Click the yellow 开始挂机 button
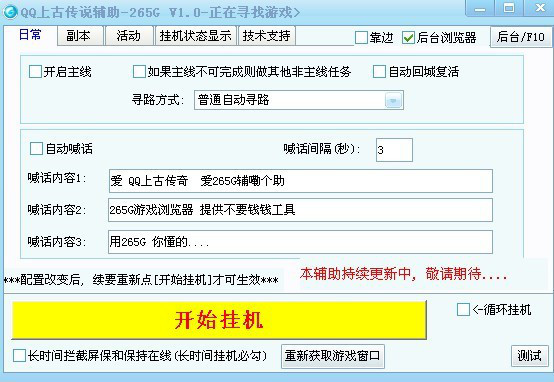The width and height of the screenshot is (554, 382). 219,320
